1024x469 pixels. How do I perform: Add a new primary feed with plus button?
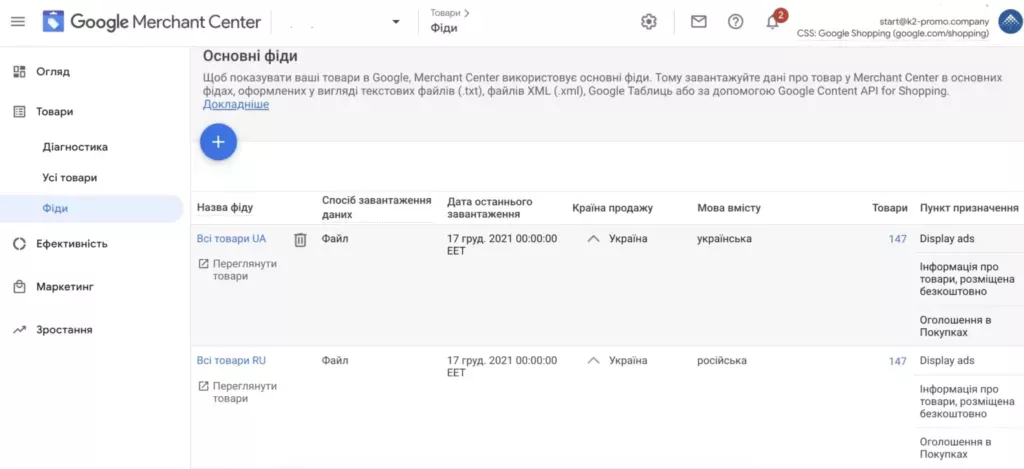(218, 142)
